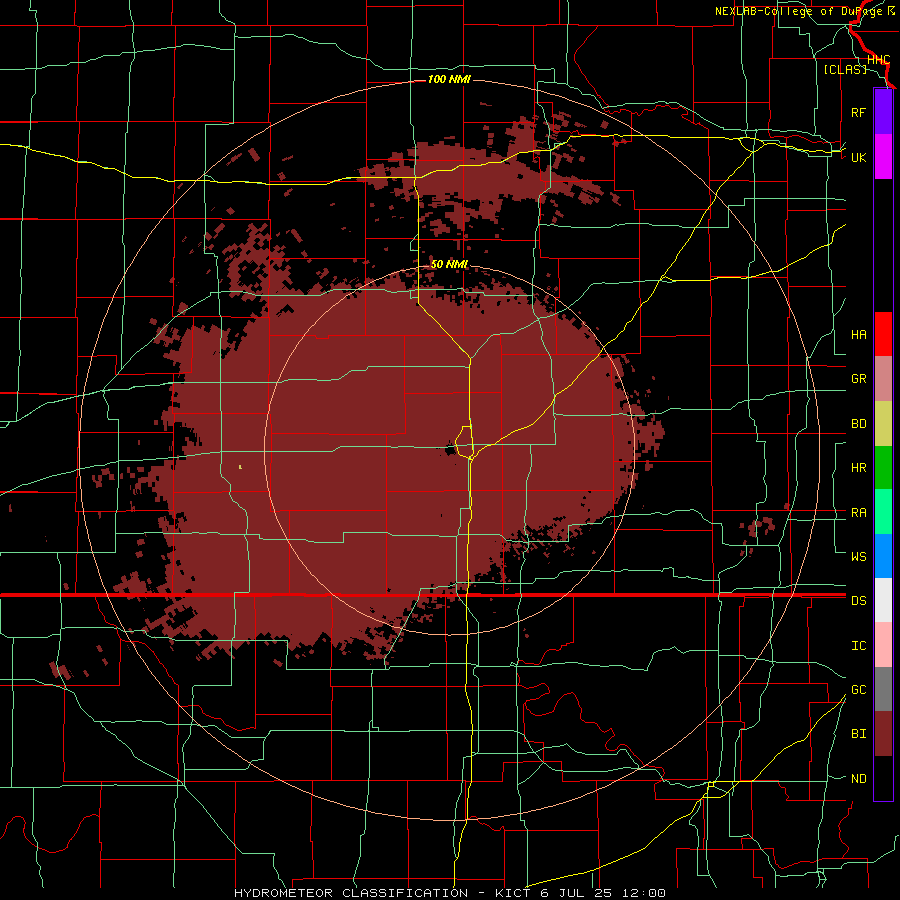The image size is (900, 900).
Task: Click the WS legend label
Action: (858, 556)
